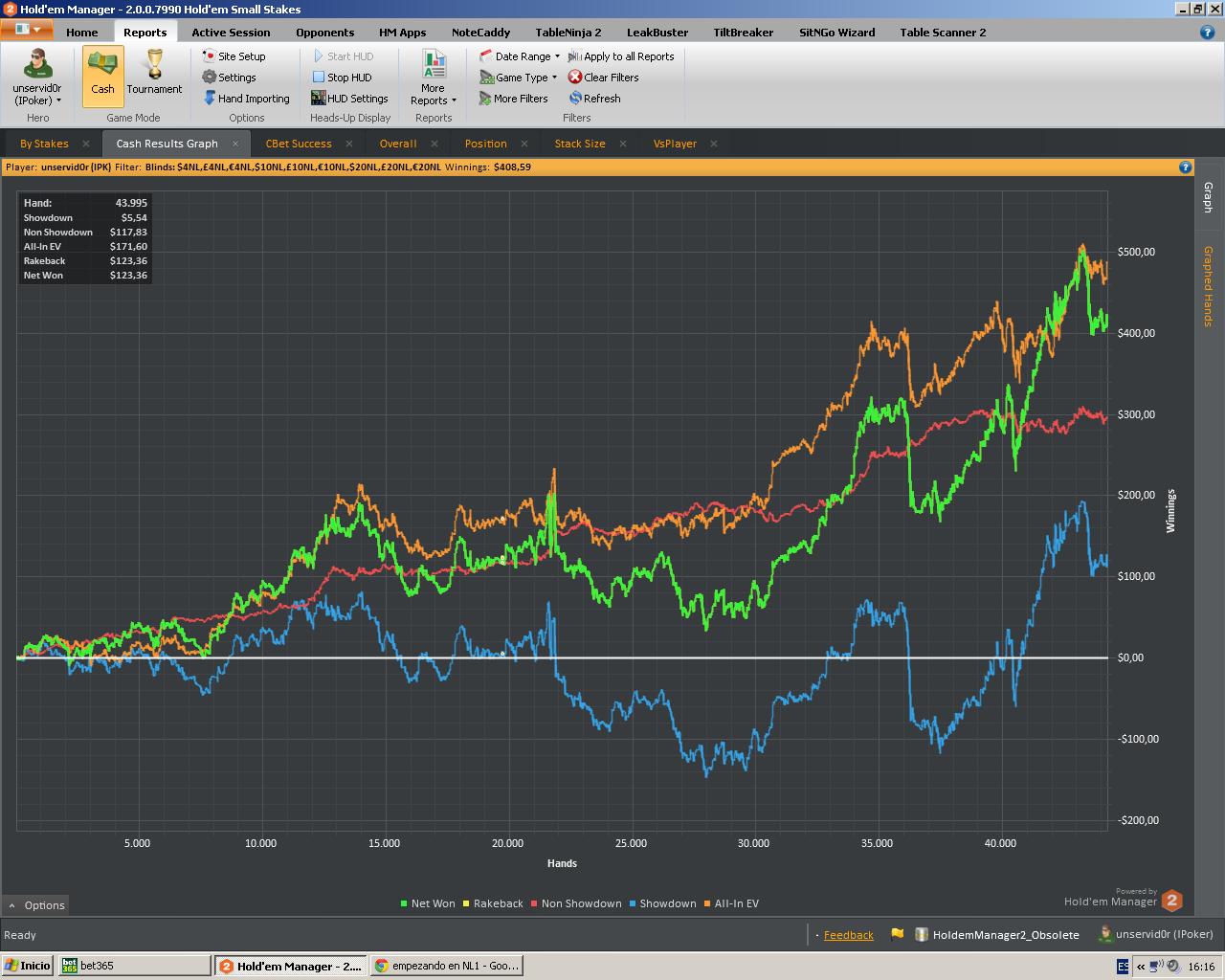Image resolution: width=1225 pixels, height=980 pixels.
Task: Click the HoldemManager2_Obsolete database indicator
Action: (x=996, y=935)
